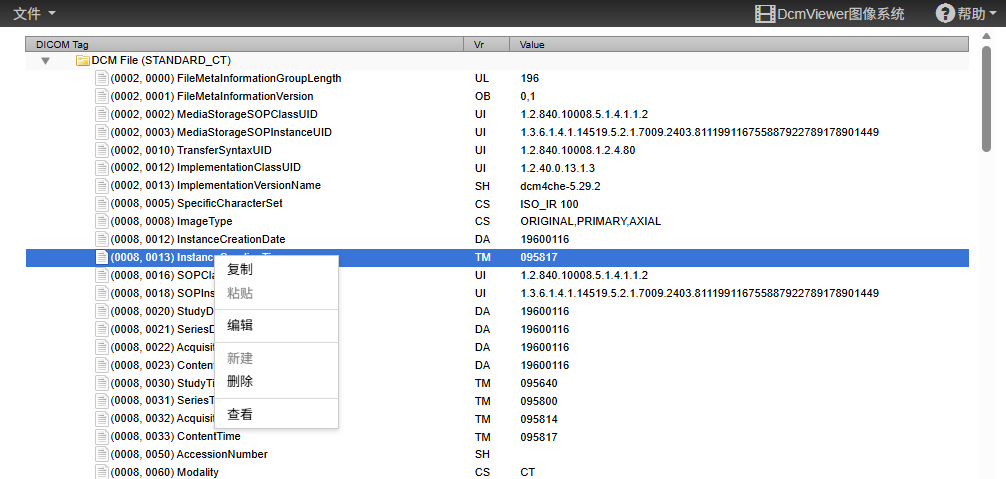Viewport: 1006px width, 479px height.
Task: Choose 删除 from the context menu
Action: [x=240, y=382]
